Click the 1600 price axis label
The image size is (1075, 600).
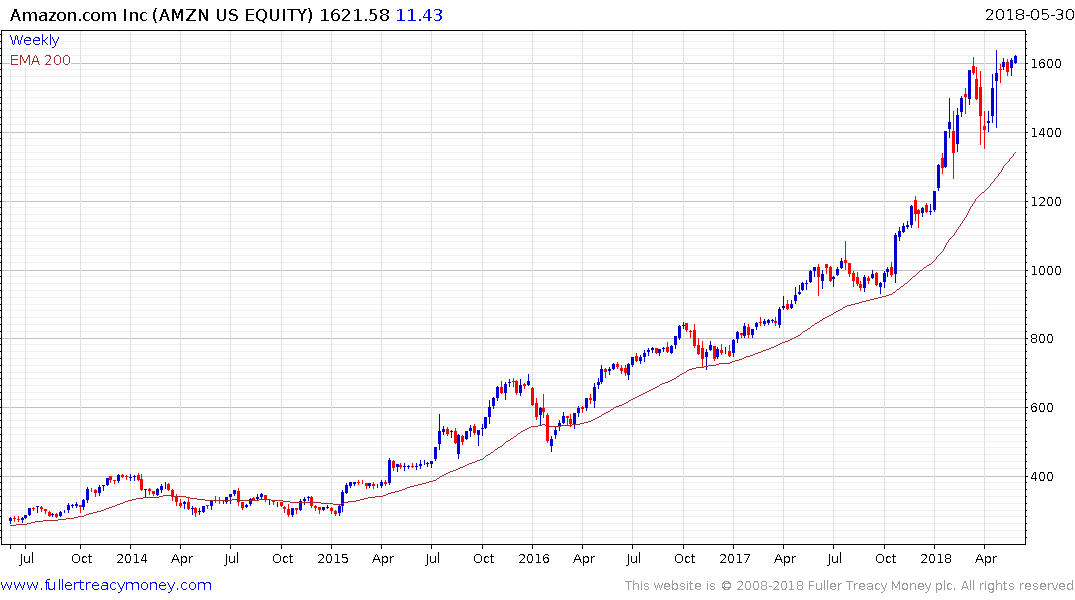(x=1046, y=64)
